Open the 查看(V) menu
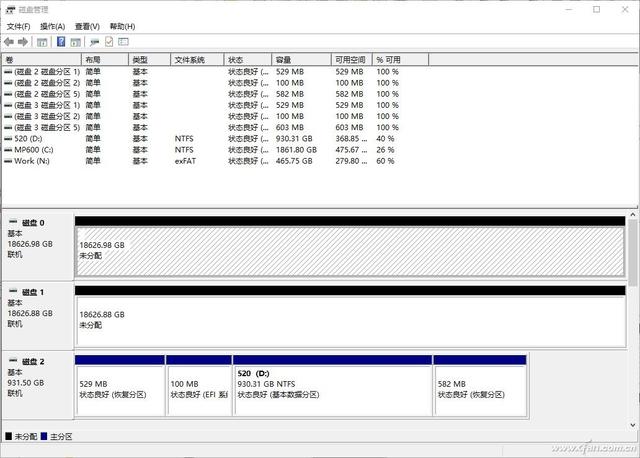The image size is (640, 458). pos(87,27)
